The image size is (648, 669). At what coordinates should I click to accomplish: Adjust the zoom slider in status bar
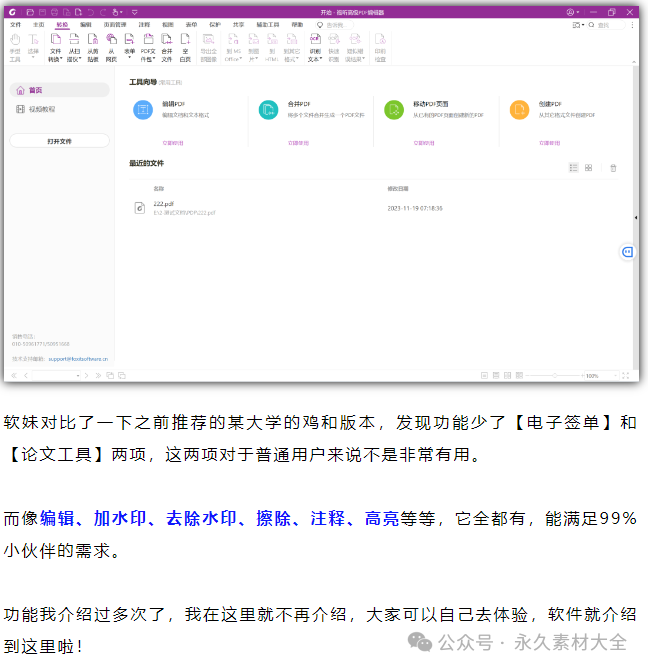coord(554,375)
